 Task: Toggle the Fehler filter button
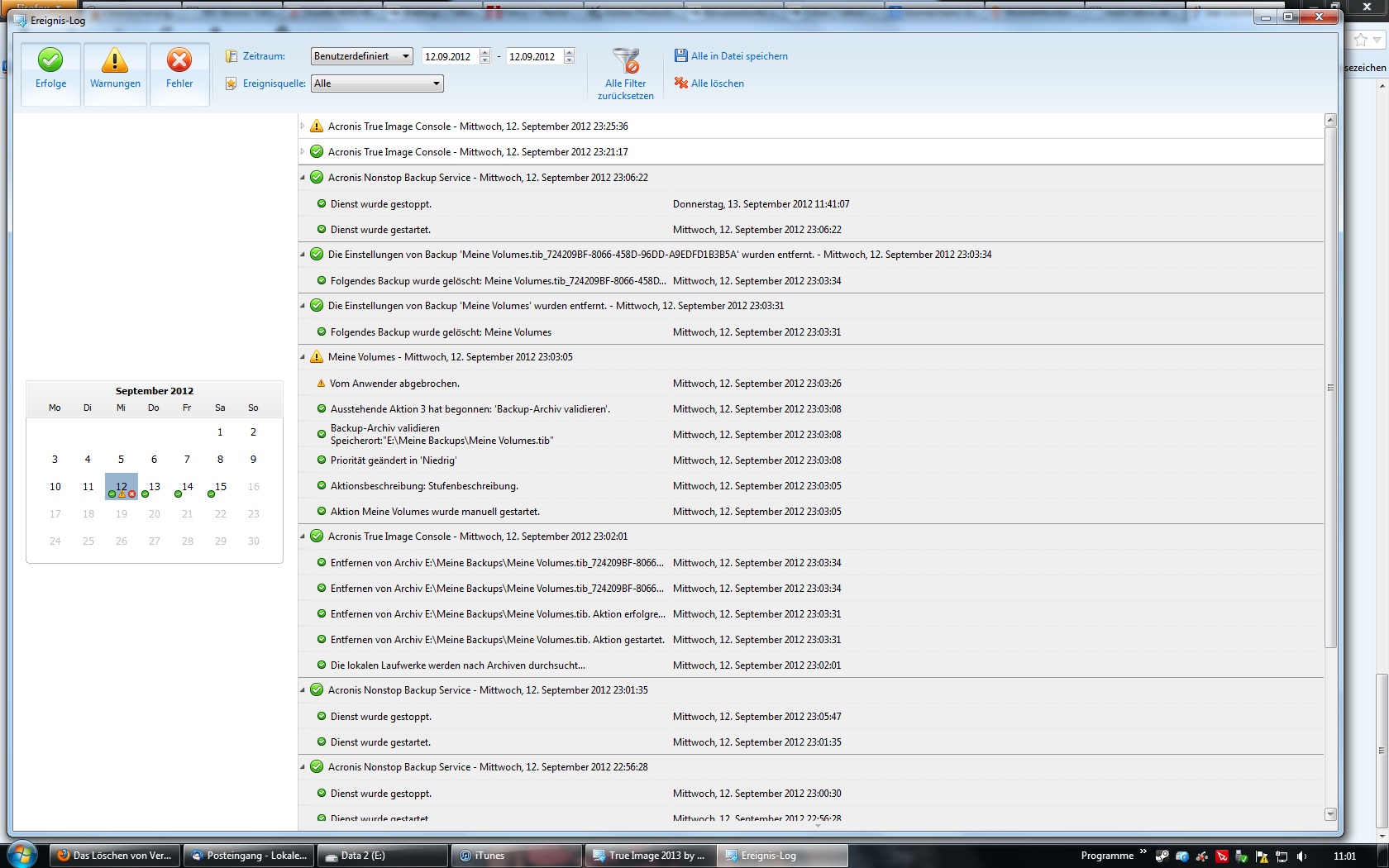[179, 74]
